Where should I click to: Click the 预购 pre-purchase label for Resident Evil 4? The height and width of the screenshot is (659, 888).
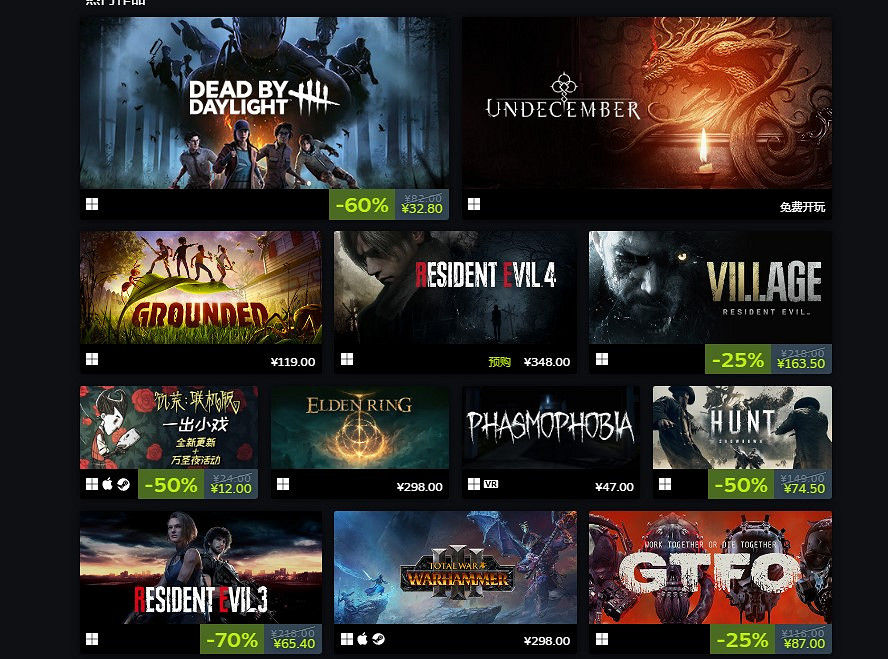500,362
